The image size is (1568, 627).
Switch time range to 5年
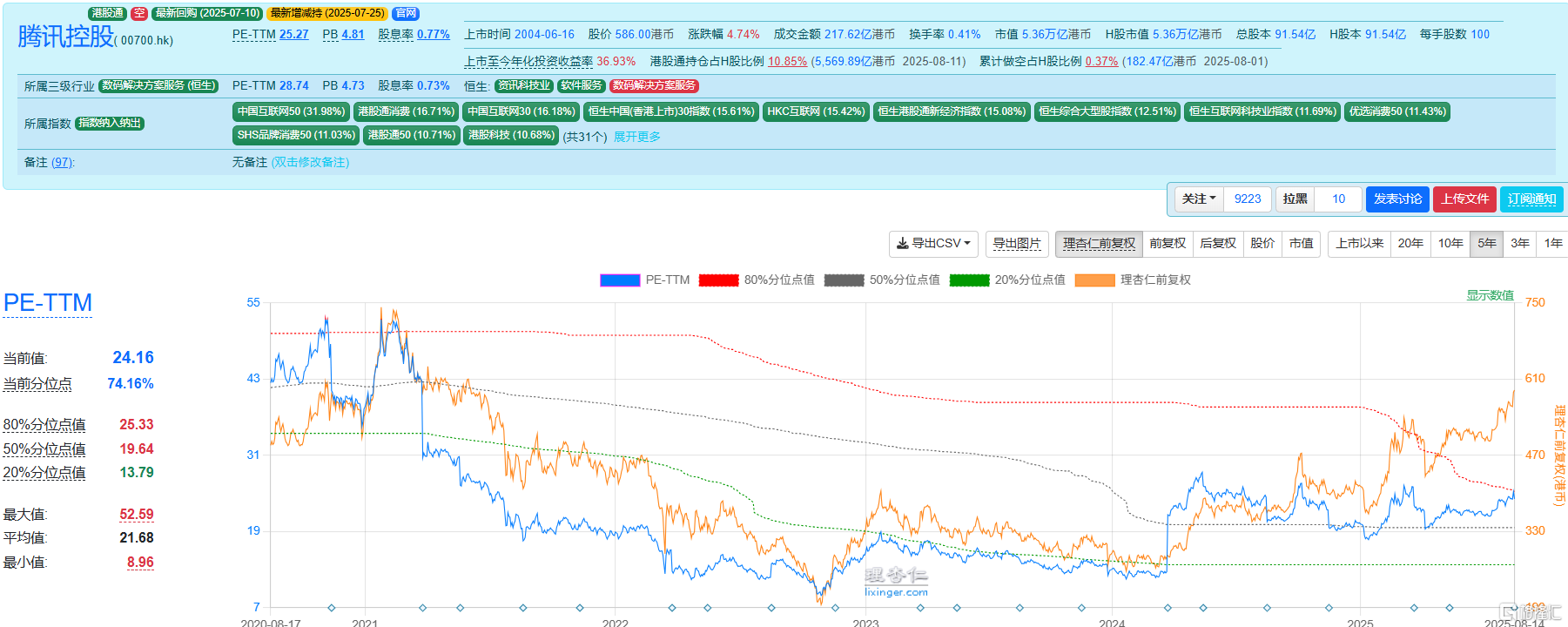pos(1487,244)
